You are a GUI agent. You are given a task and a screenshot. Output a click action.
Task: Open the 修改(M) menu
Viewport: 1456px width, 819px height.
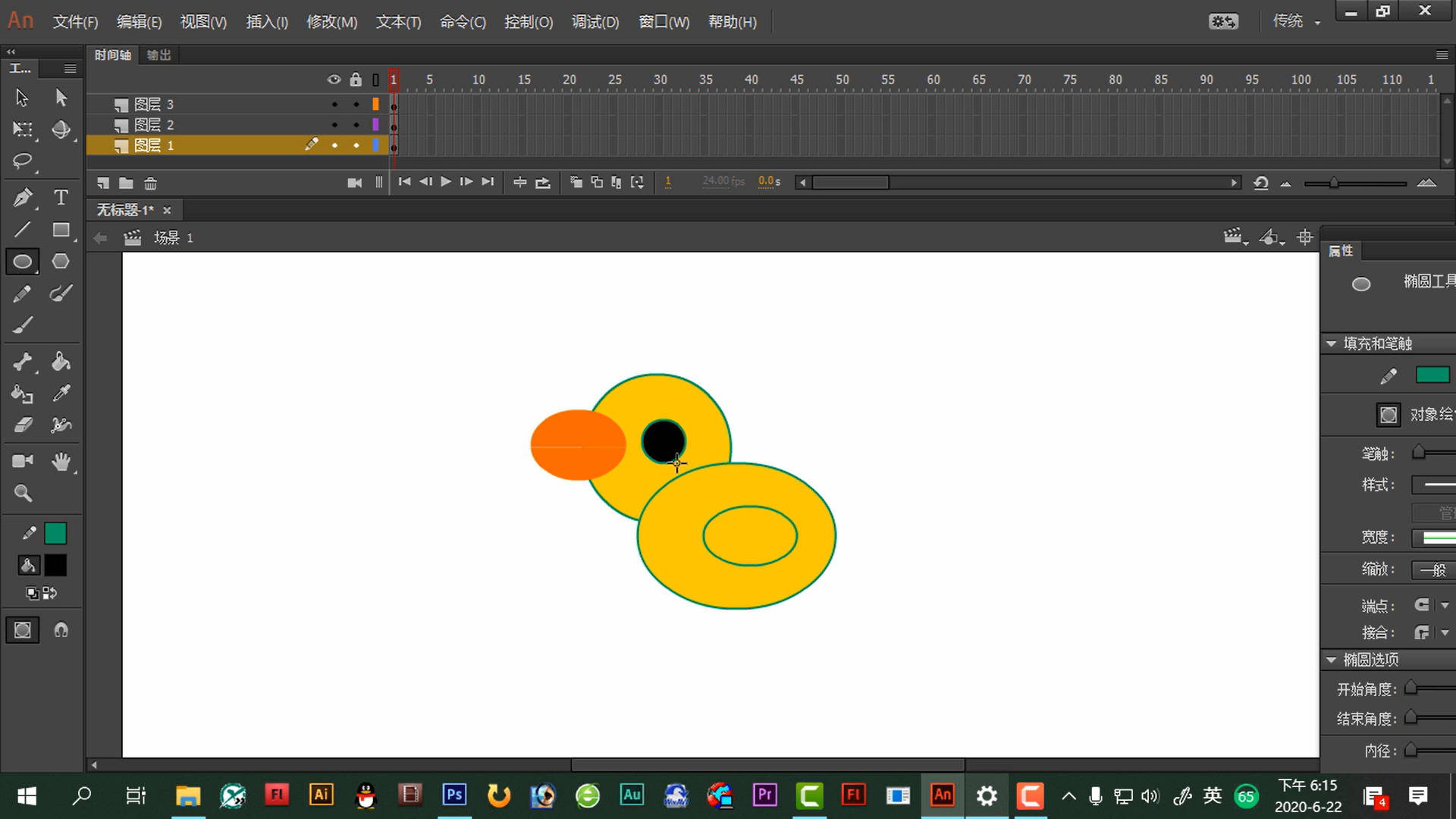click(331, 22)
